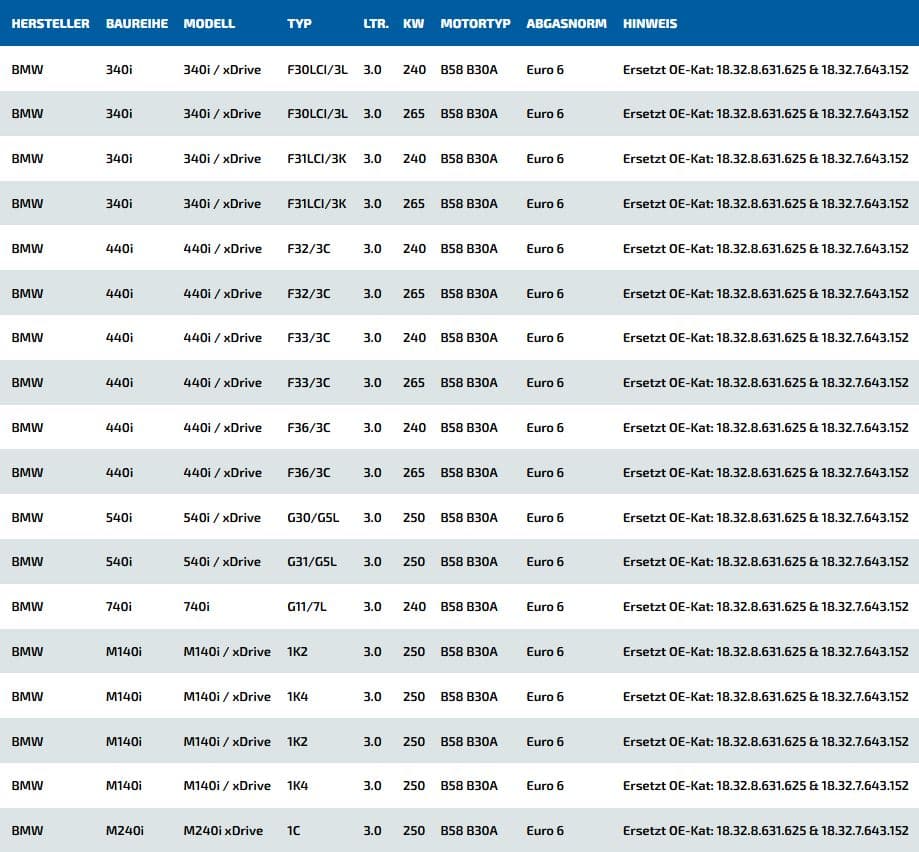Click 540i Baureihe in the G31/G5L row
919x852 pixels.
119,561
